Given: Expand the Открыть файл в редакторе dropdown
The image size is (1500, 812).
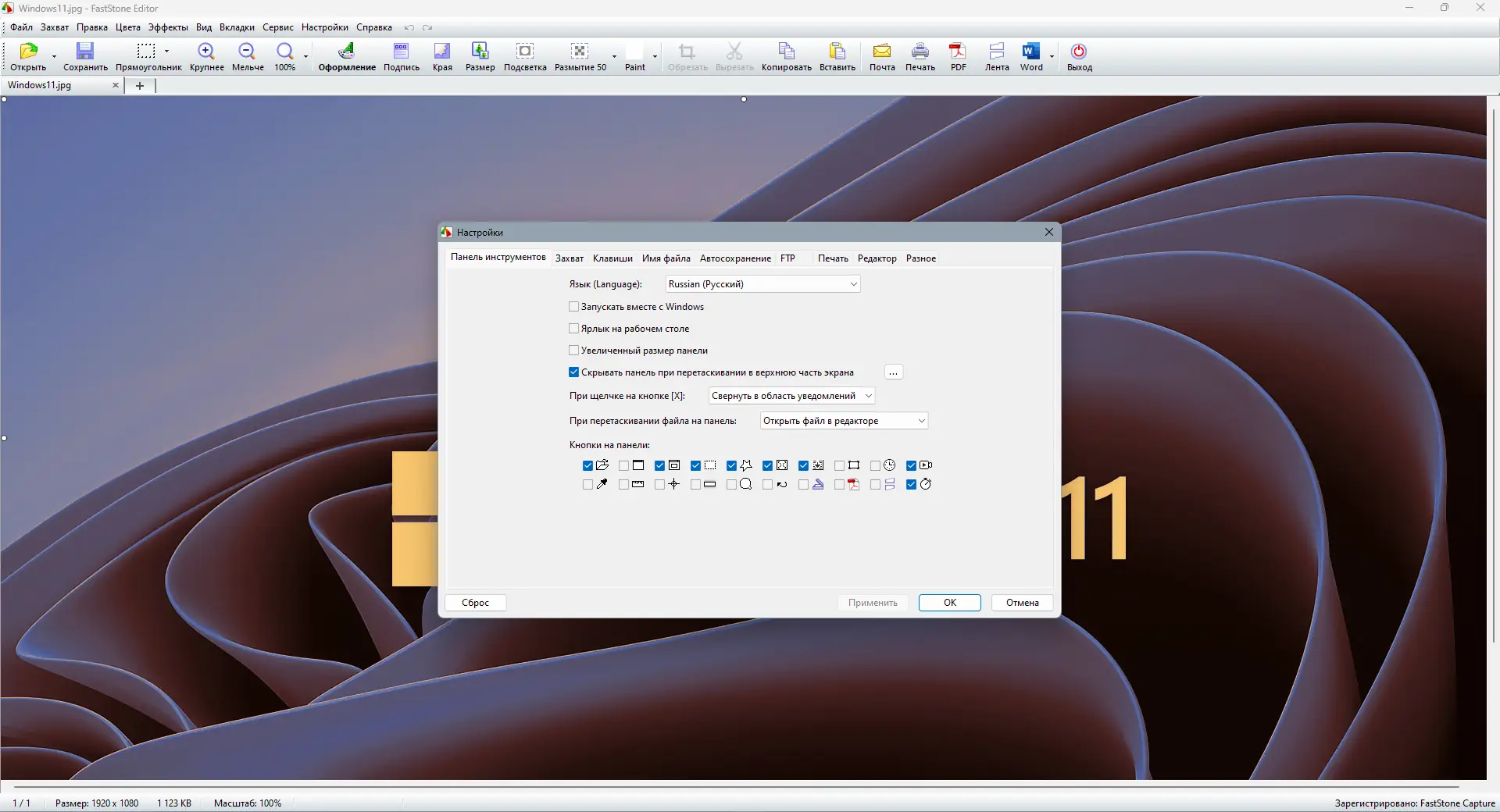Looking at the screenshot, I should click(844, 421).
